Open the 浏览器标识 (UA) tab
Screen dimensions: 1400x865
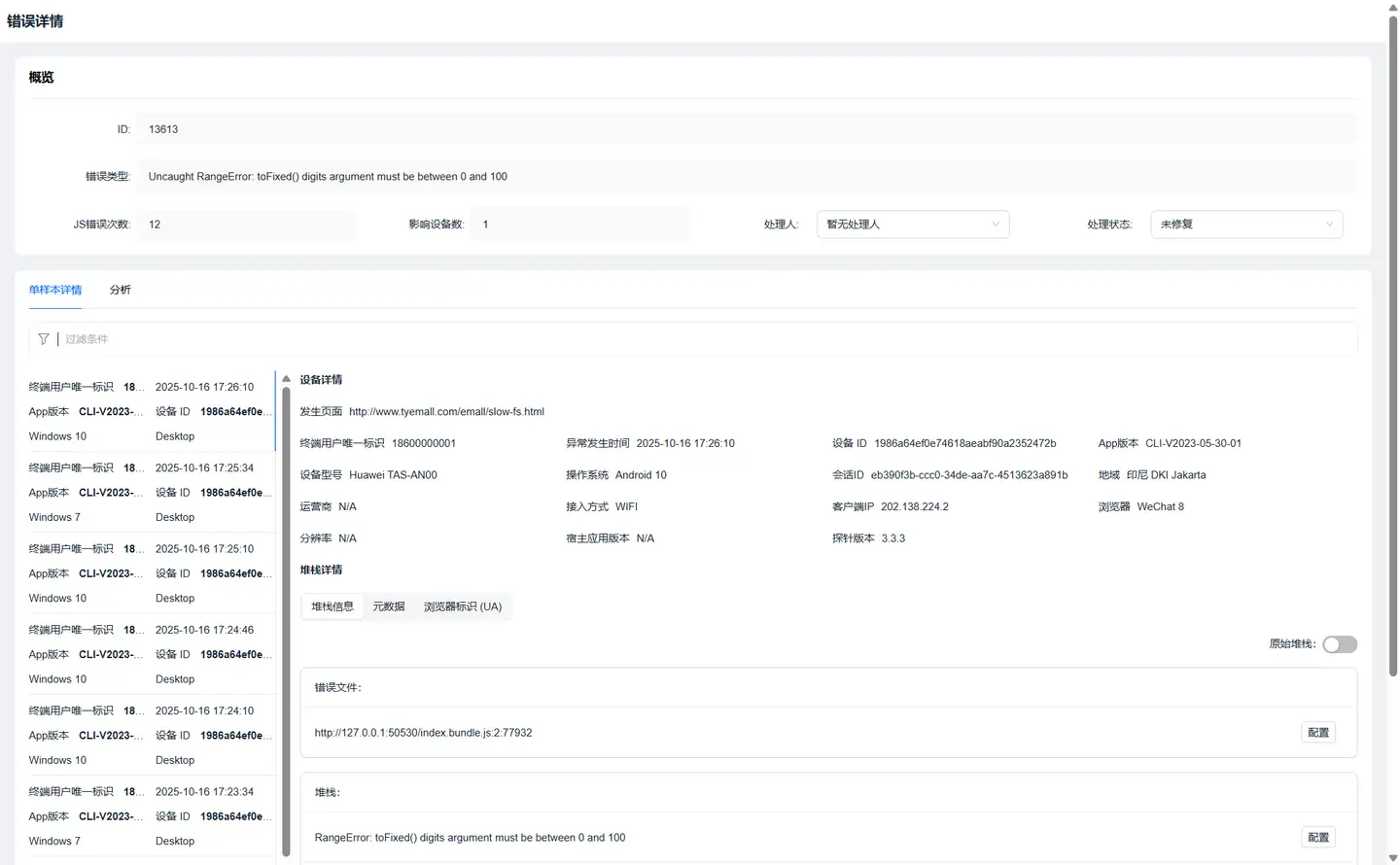pos(463,606)
